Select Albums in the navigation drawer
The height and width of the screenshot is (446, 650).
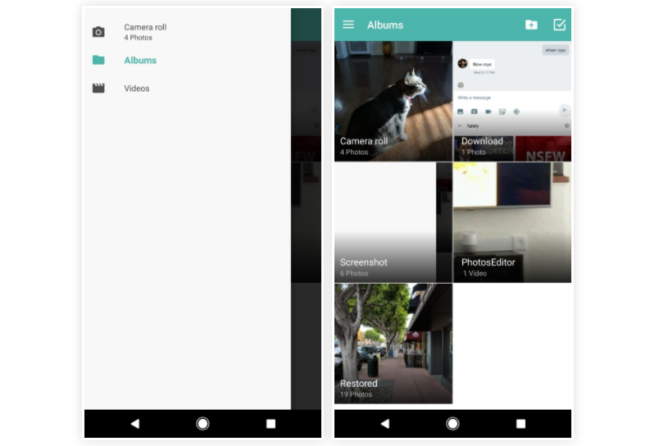[187, 60]
